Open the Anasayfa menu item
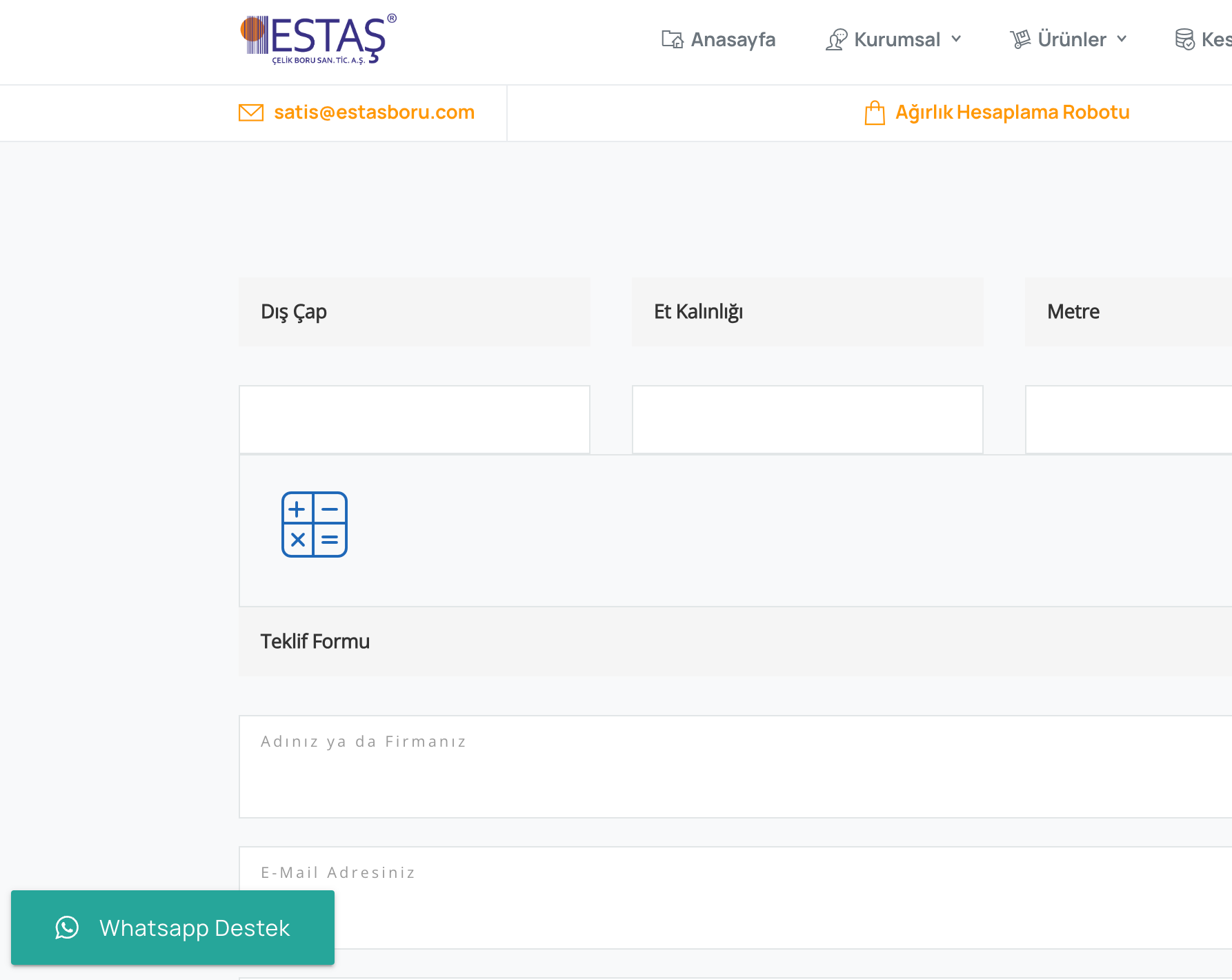The image size is (1232, 980). click(718, 39)
